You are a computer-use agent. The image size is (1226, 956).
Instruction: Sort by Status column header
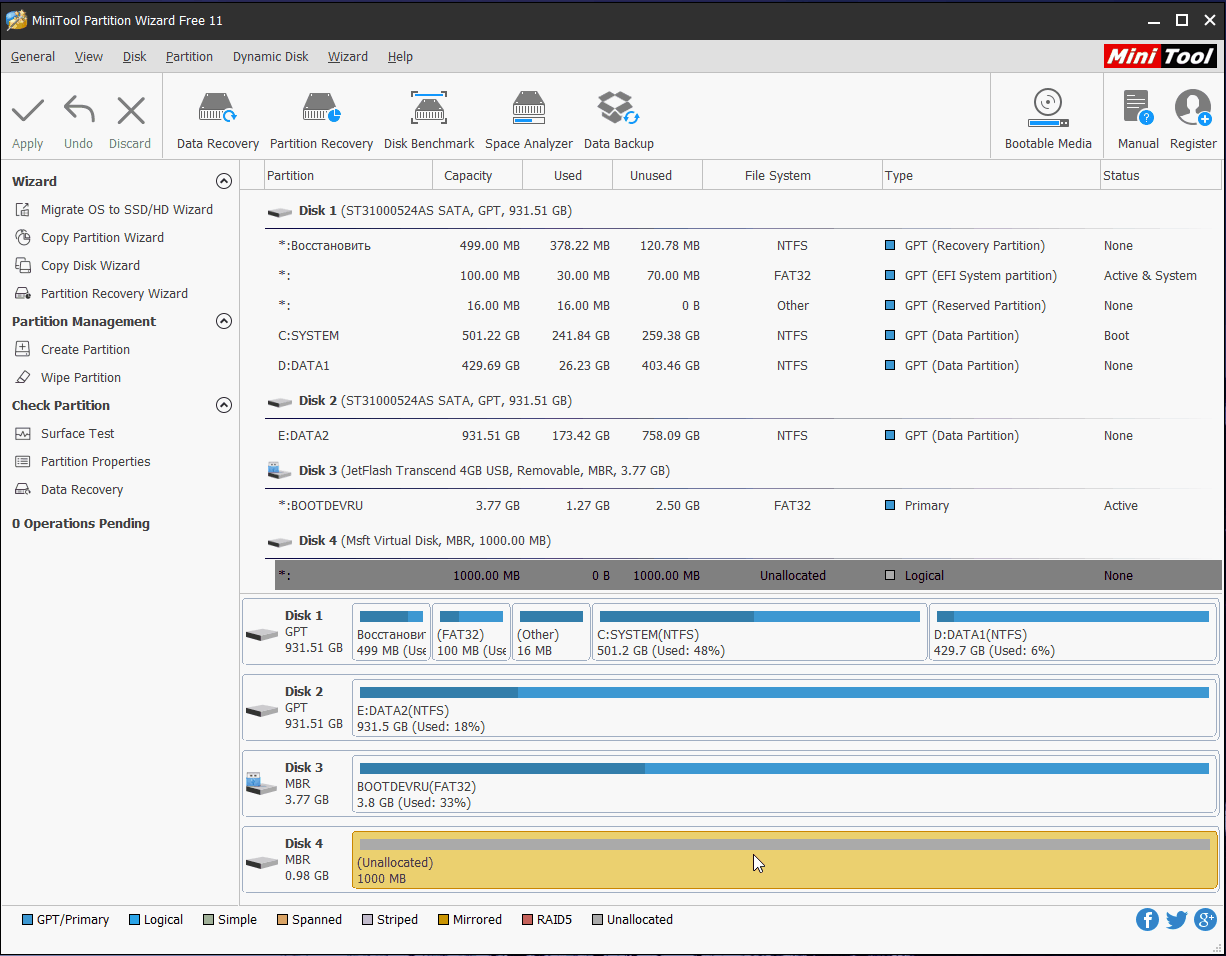pos(1161,175)
